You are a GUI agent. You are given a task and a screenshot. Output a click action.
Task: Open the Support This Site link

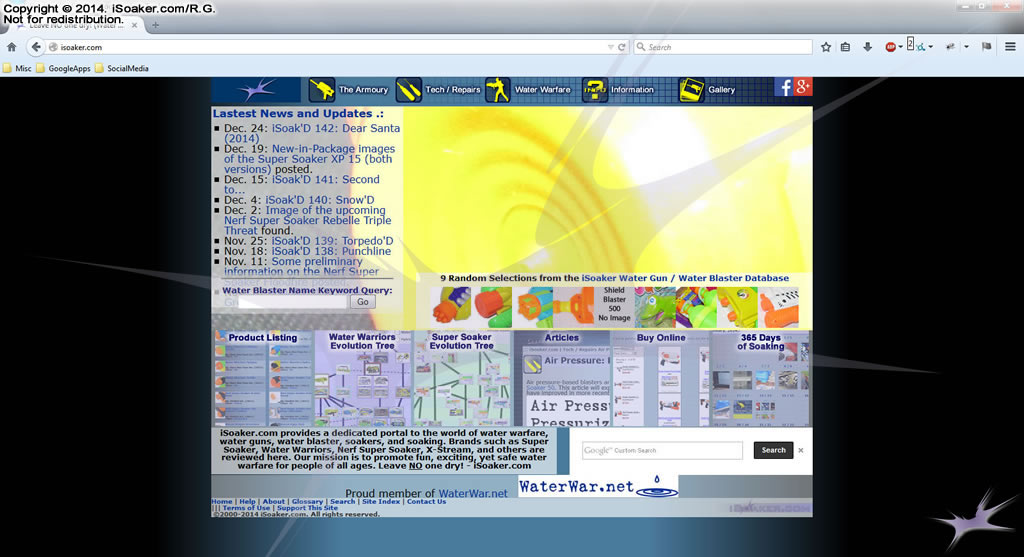[307, 508]
